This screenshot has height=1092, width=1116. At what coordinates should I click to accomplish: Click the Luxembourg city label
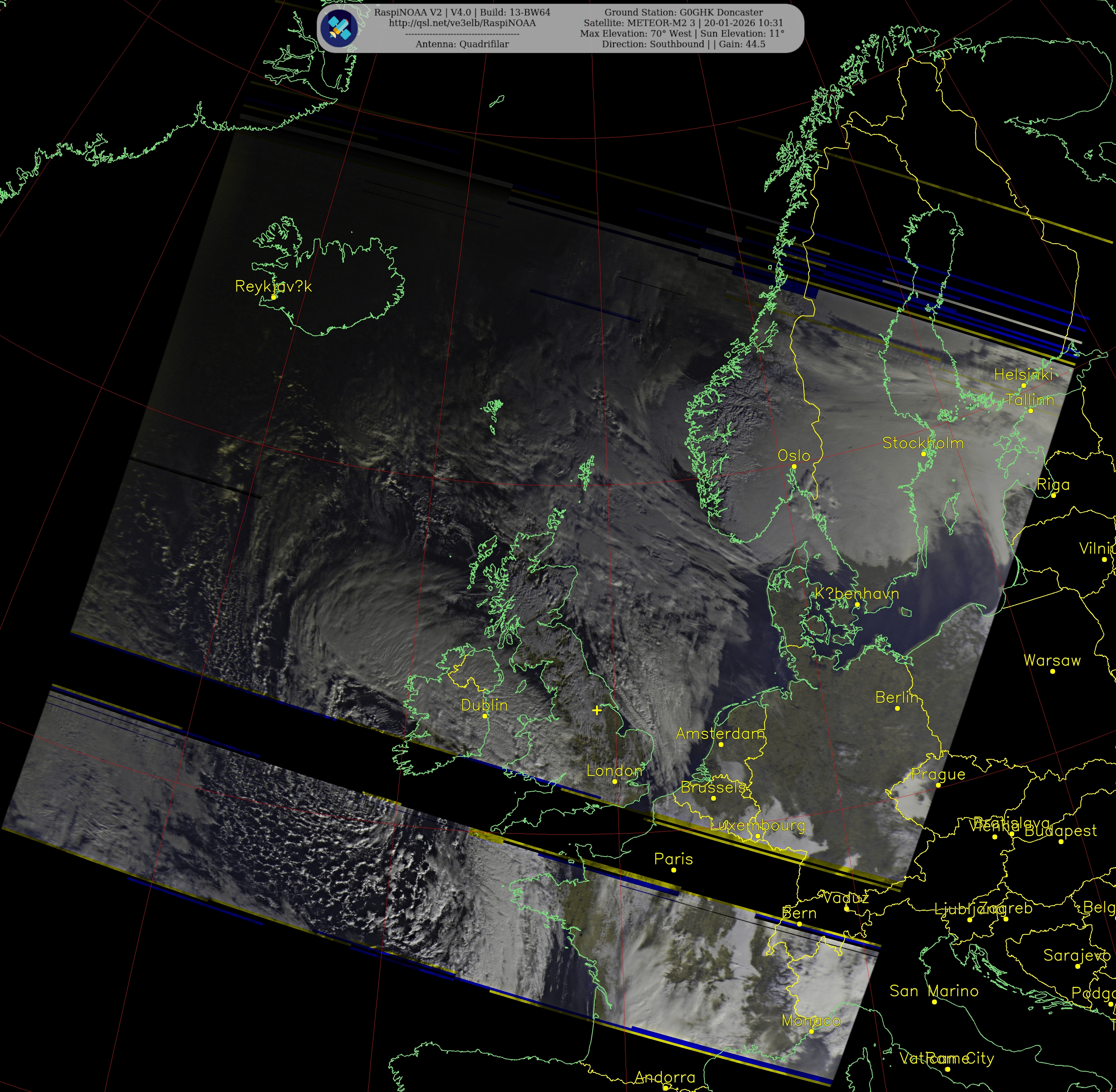757,825
